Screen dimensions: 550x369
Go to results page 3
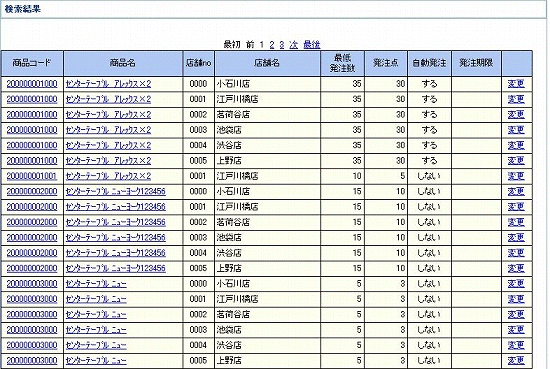[x=282, y=45]
